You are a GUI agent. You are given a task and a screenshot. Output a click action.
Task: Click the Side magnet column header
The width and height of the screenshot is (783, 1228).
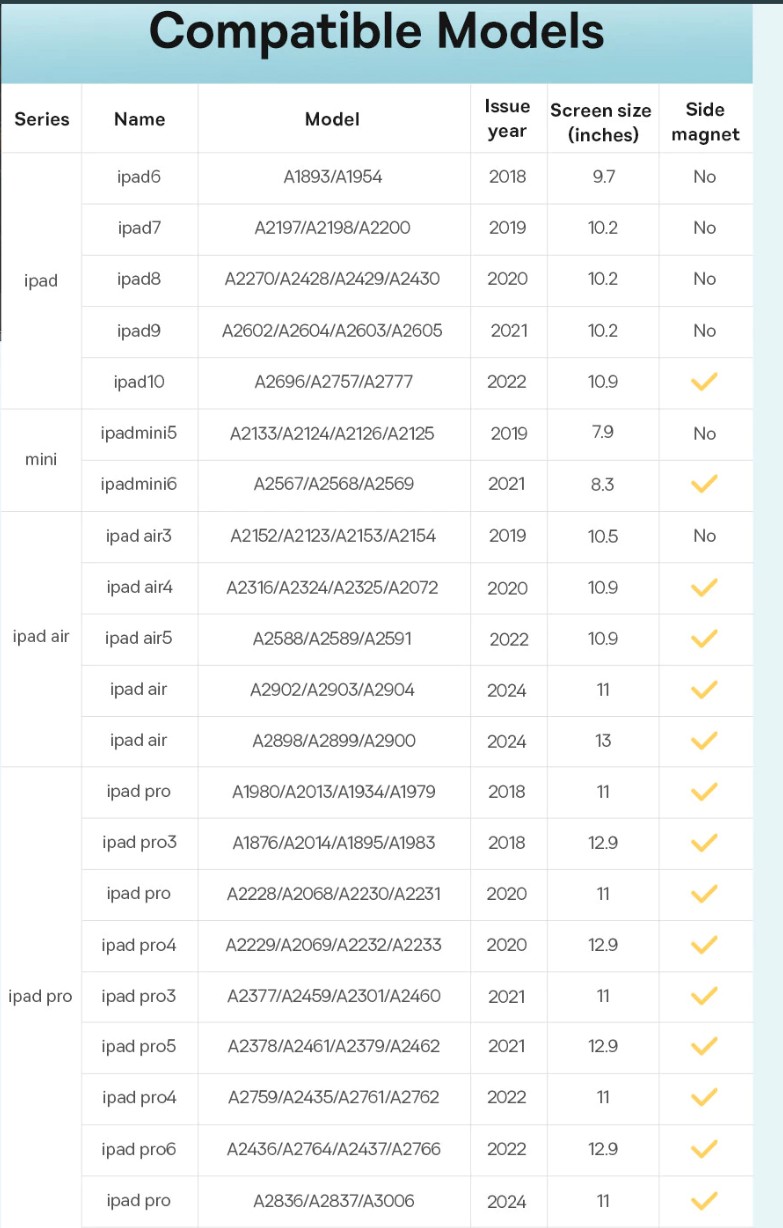pyautogui.click(x=705, y=122)
